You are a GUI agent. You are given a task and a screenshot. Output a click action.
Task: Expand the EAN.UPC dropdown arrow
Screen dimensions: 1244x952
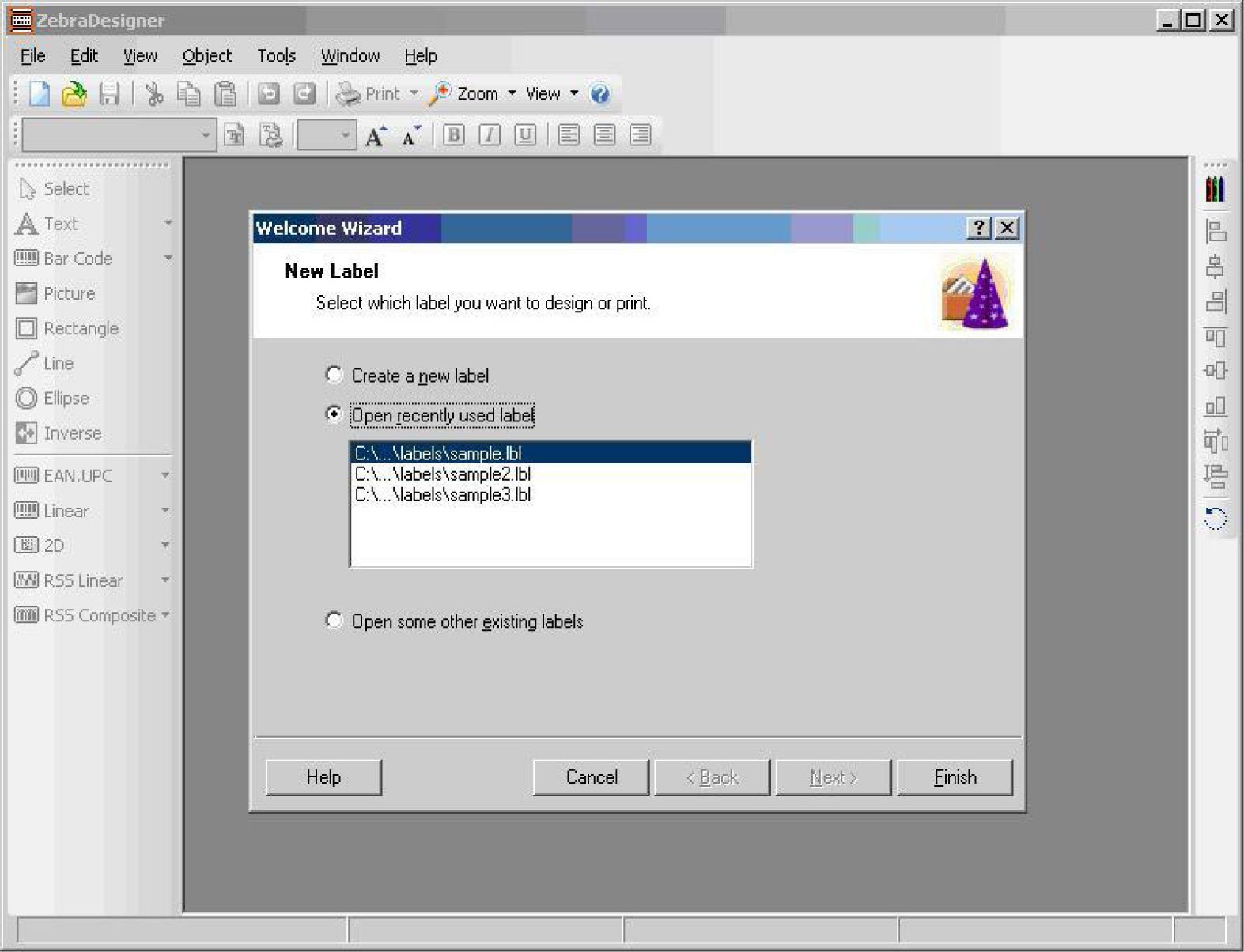click(x=165, y=476)
